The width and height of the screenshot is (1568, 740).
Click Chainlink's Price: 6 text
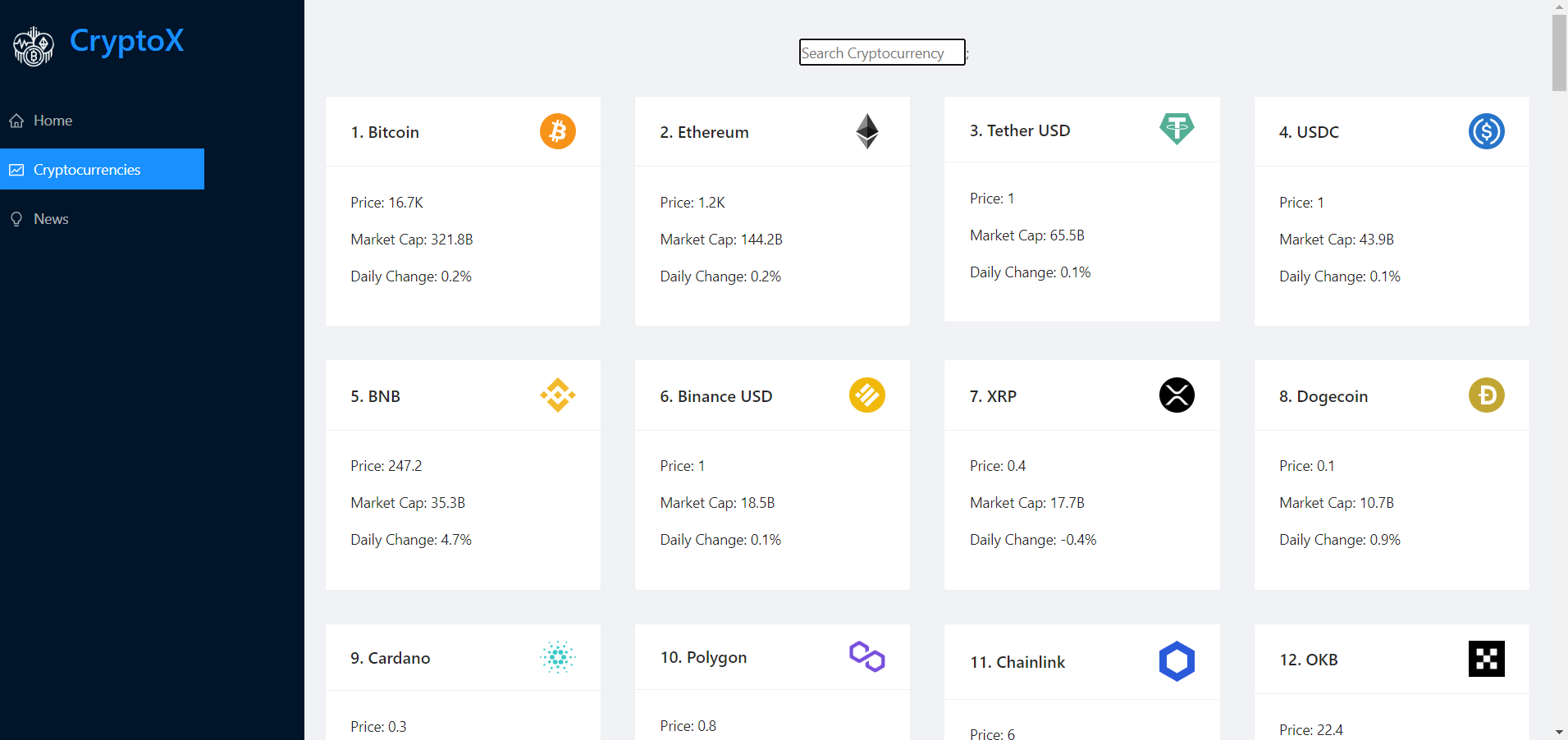point(992,734)
